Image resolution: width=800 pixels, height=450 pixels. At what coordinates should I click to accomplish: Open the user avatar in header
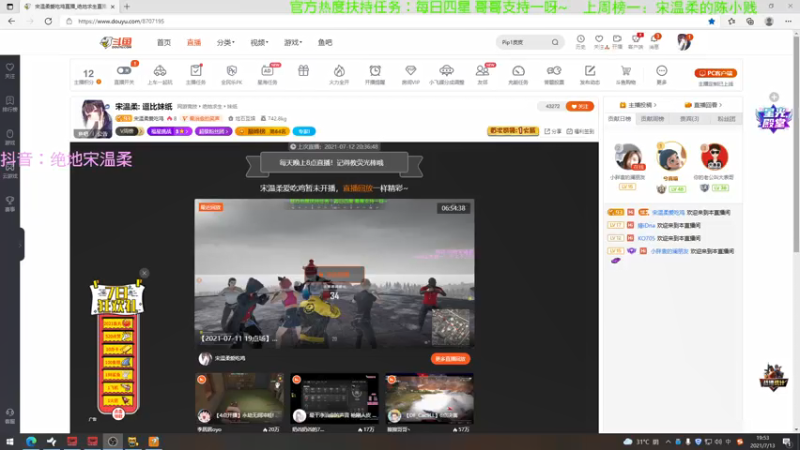tap(684, 42)
